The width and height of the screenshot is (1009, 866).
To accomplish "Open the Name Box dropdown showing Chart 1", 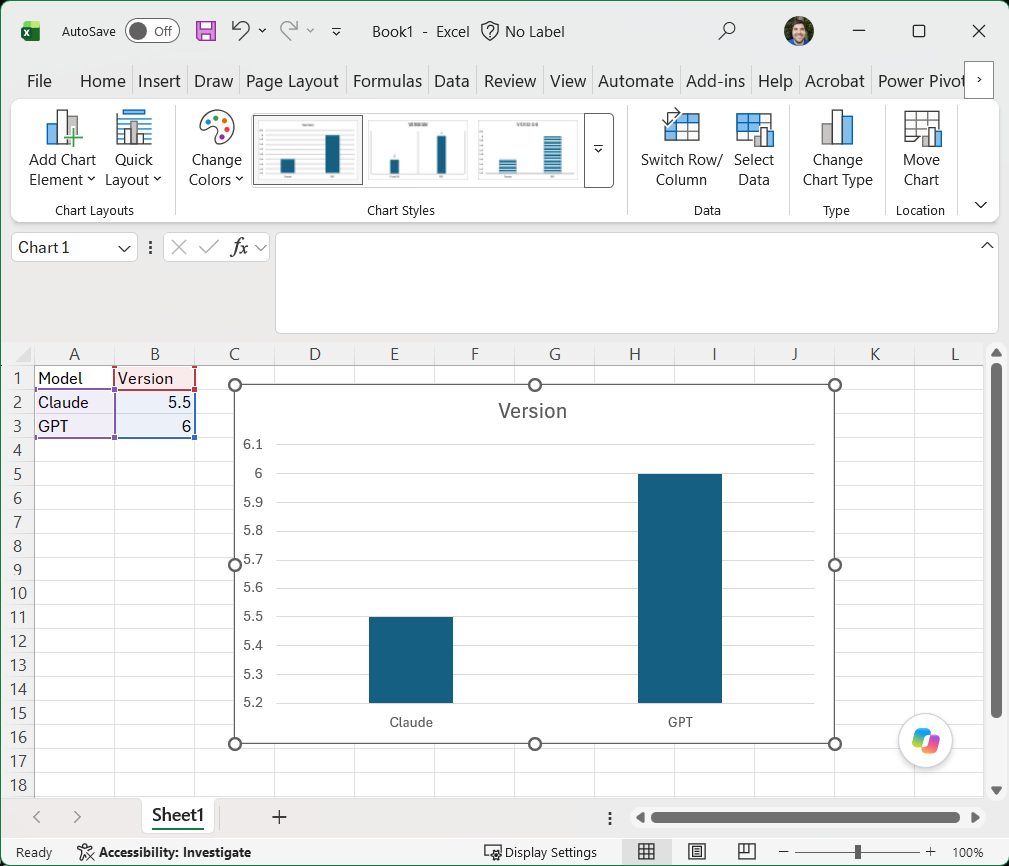I will pos(124,248).
